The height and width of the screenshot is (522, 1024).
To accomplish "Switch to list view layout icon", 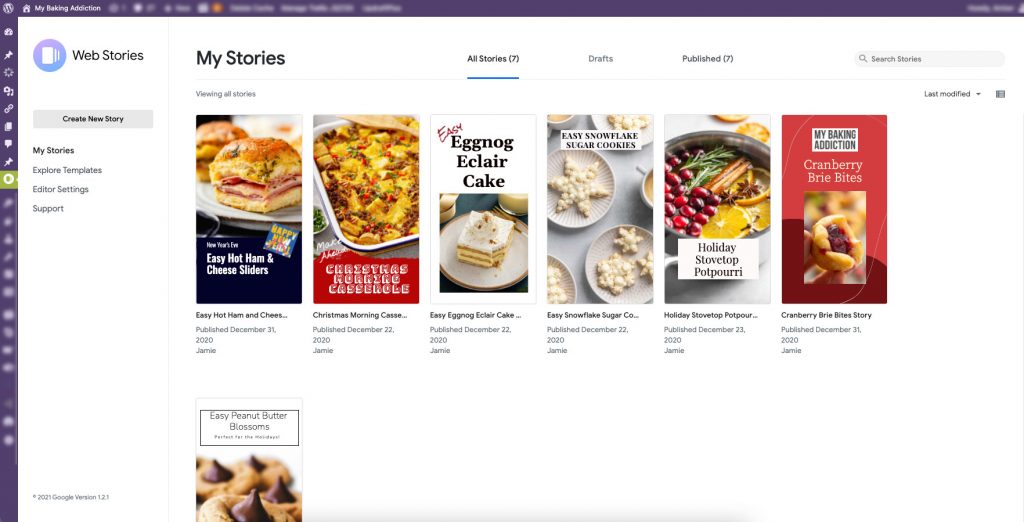I will pos(1000,94).
